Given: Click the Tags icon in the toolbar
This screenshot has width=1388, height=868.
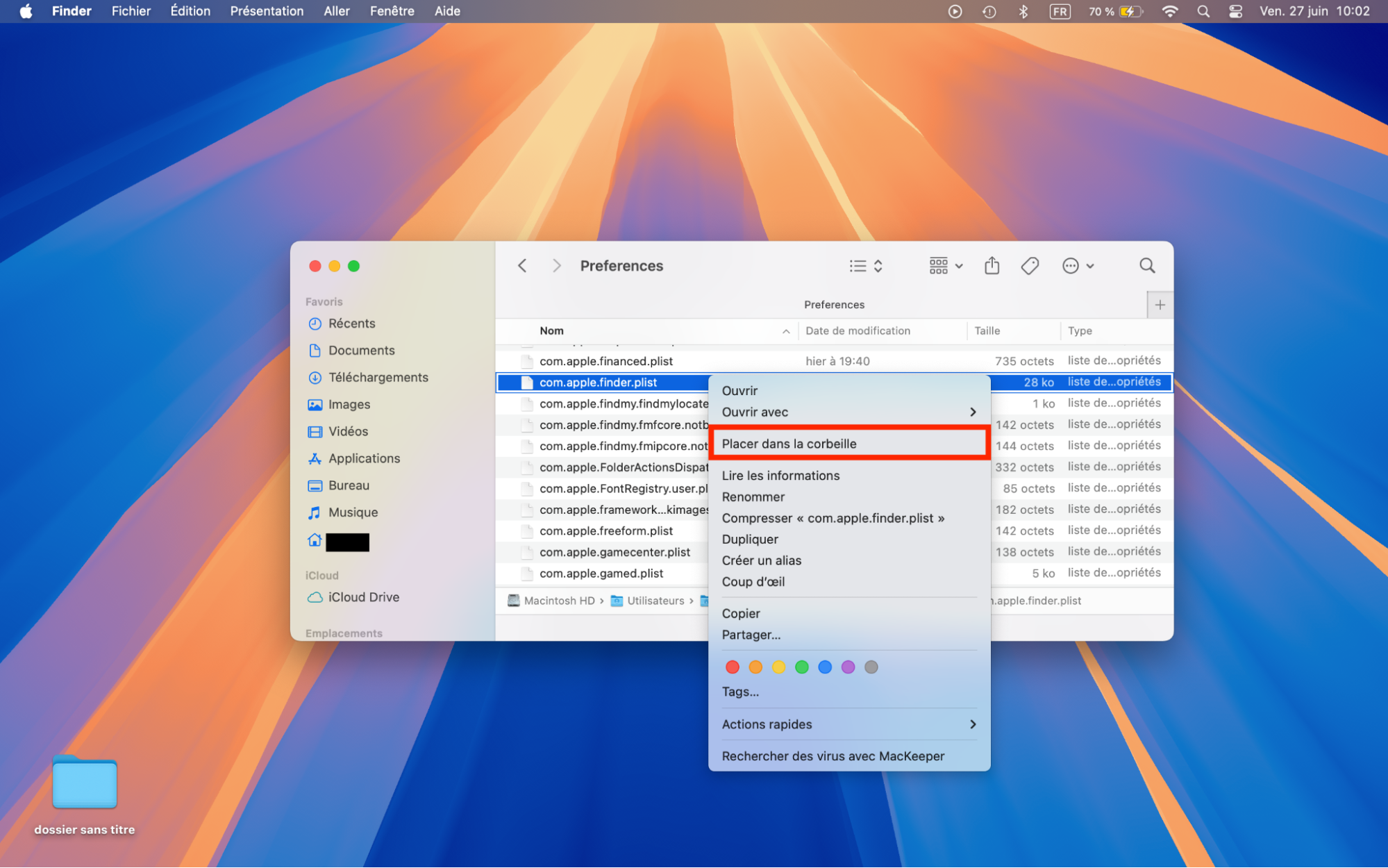Looking at the screenshot, I should coord(1030,265).
